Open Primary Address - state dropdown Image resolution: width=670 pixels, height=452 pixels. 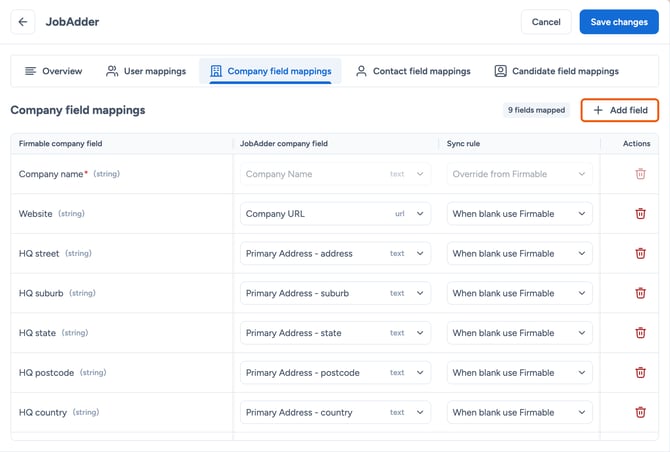335,333
